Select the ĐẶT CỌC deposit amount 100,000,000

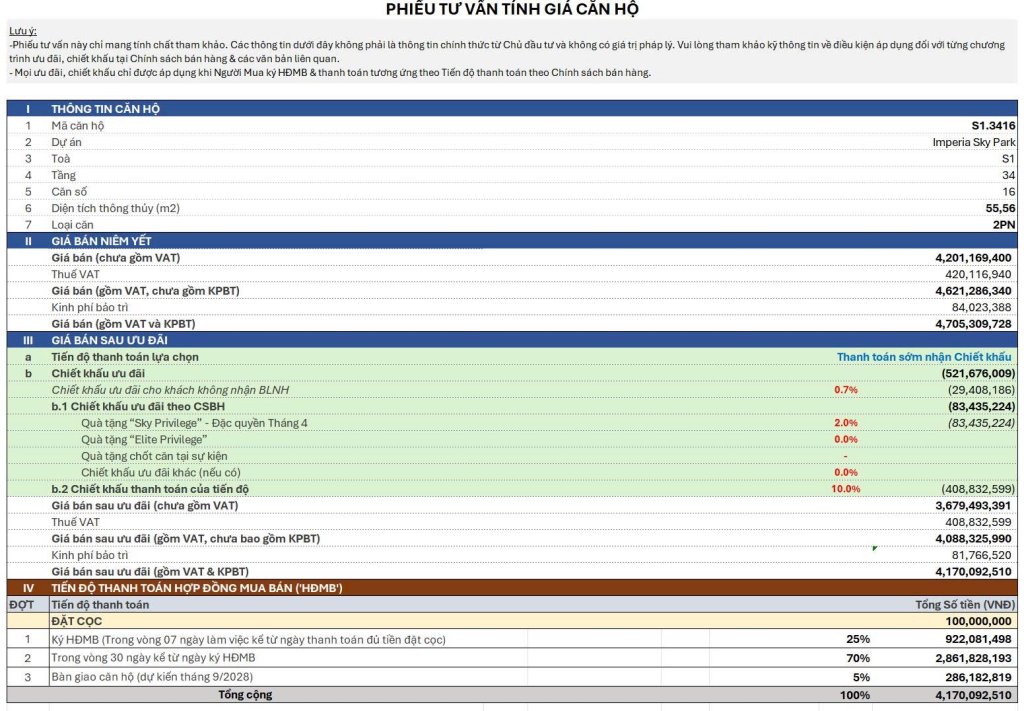click(x=978, y=621)
